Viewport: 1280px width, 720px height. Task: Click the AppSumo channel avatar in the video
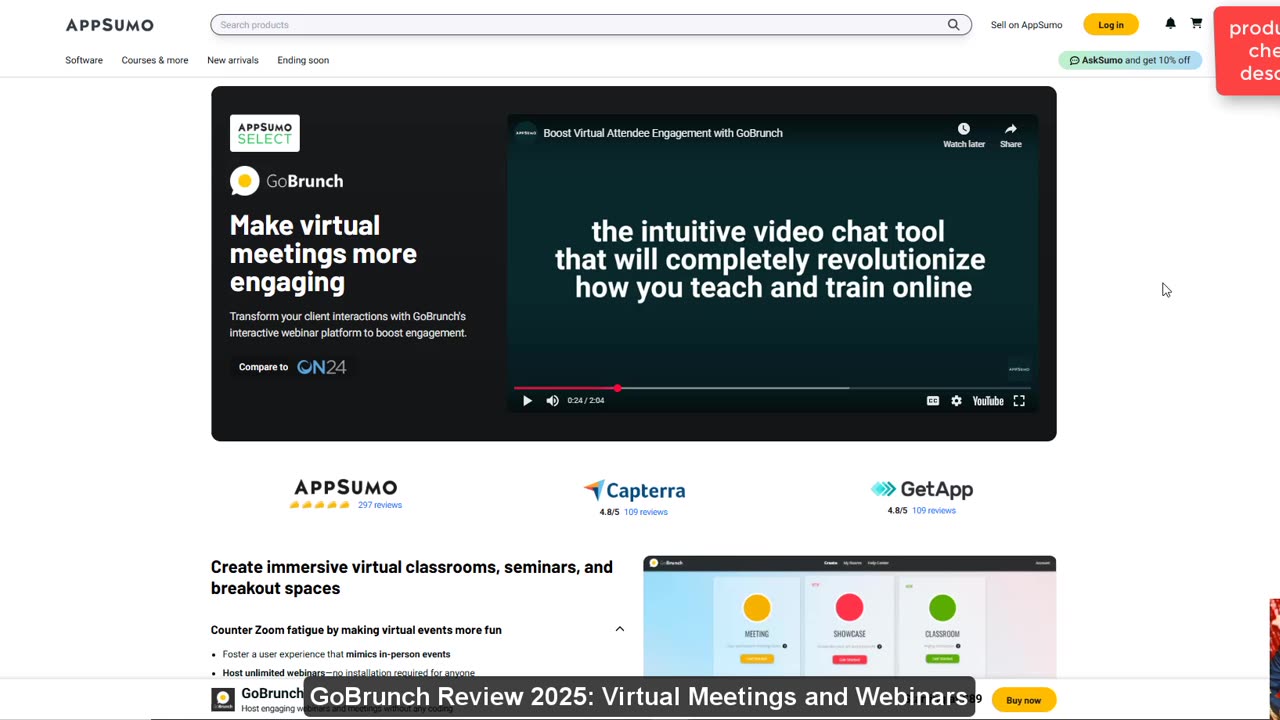click(x=526, y=133)
